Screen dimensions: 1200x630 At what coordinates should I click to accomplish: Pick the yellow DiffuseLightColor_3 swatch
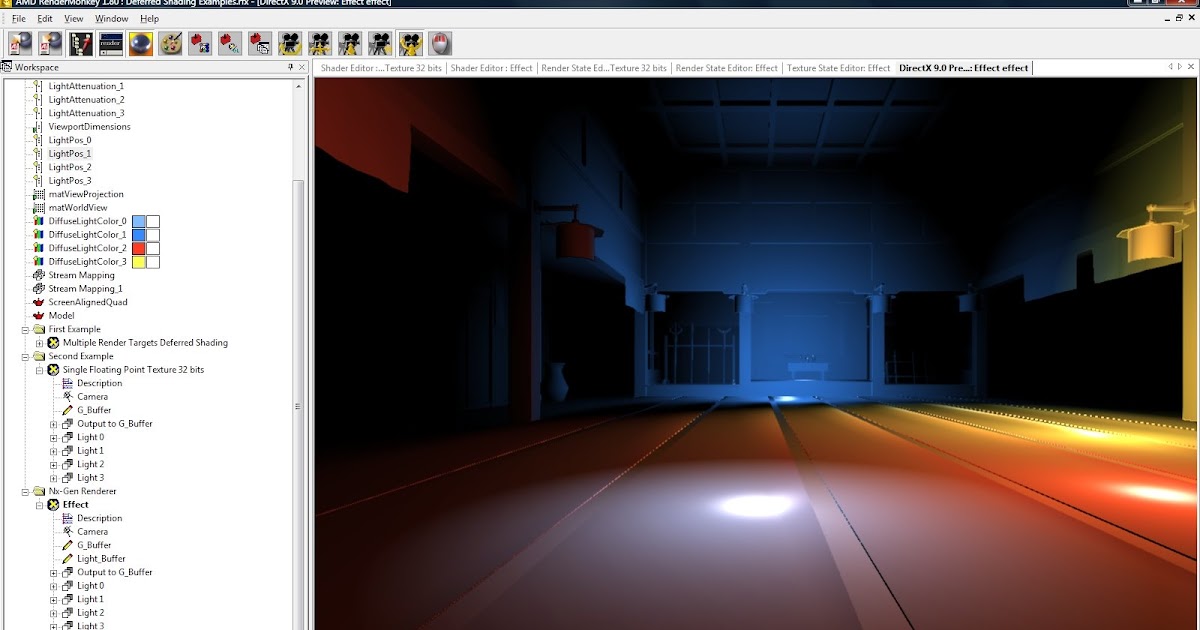tap(139, 262)
